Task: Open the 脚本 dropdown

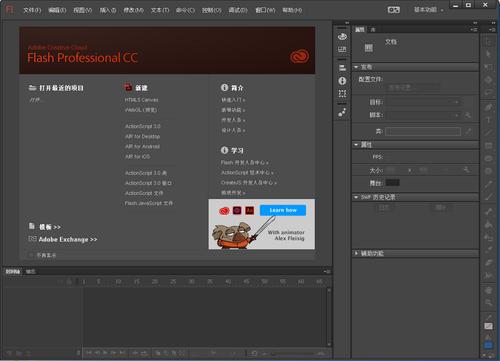Action: tap(424, 115)
